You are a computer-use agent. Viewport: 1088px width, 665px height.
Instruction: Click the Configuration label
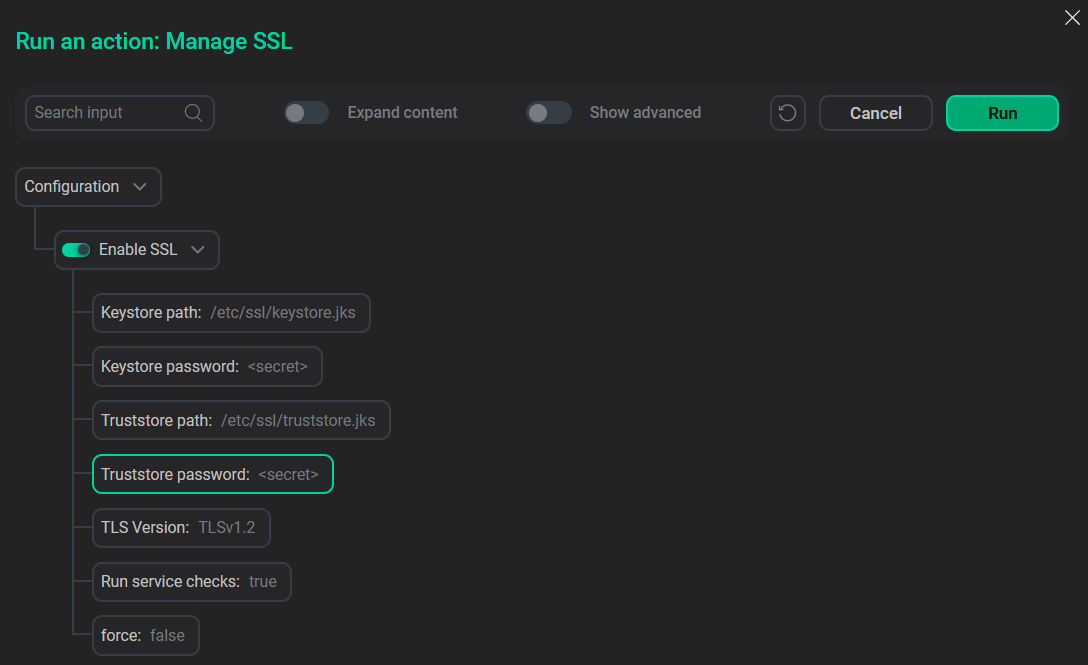[71, 187]
